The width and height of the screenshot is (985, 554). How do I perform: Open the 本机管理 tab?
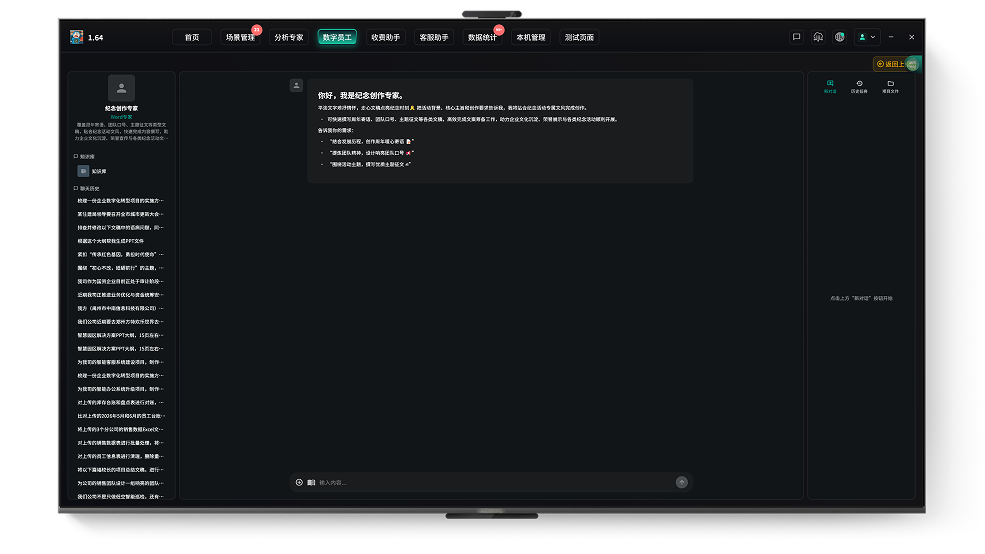click(x=531, y=38)
